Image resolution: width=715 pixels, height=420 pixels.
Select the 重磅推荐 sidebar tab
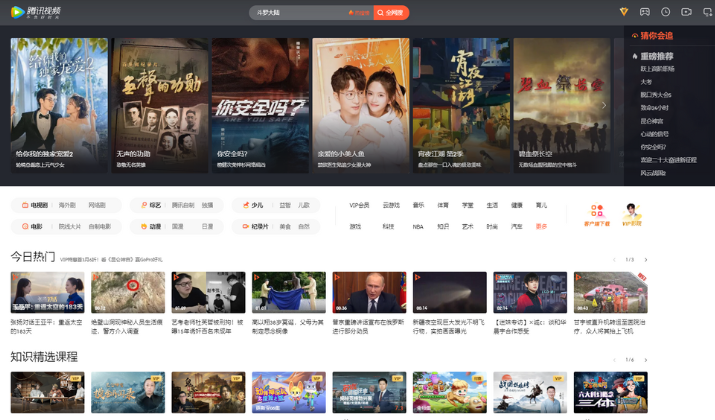(653, 56)
